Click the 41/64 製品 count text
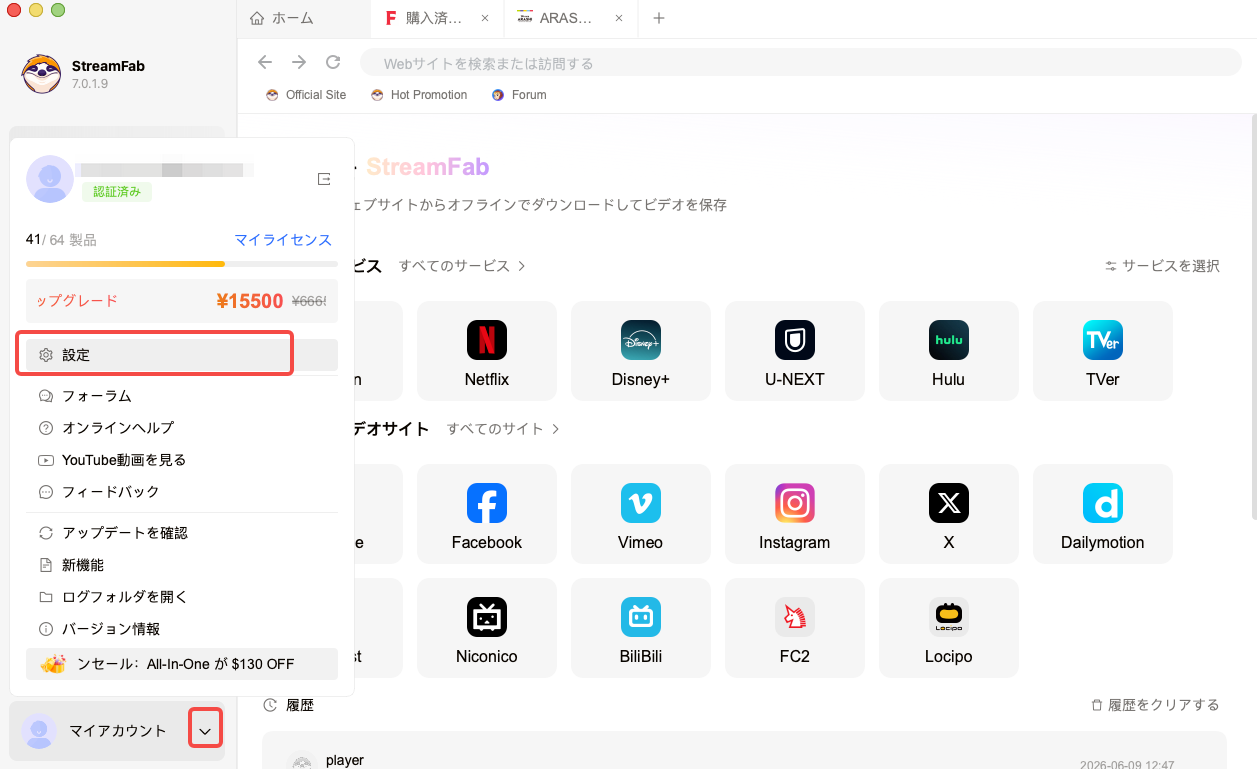 coord(61,240)
